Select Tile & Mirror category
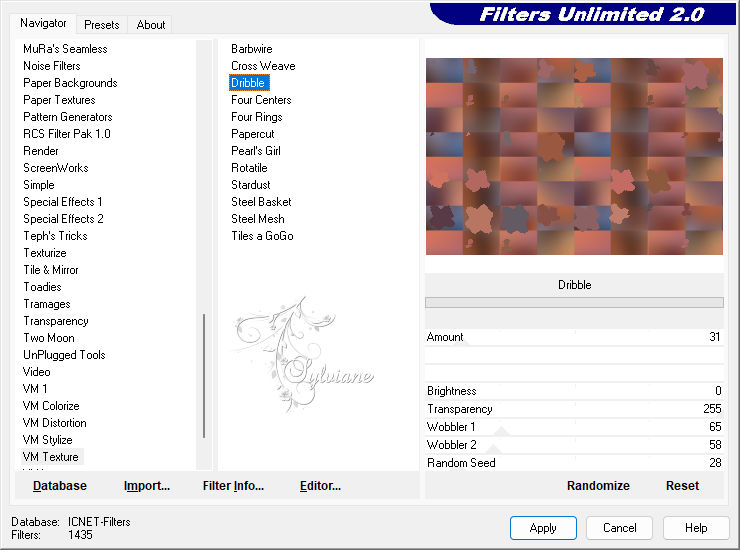This screenshot has height=550, width=740. [x=51, y=270]
